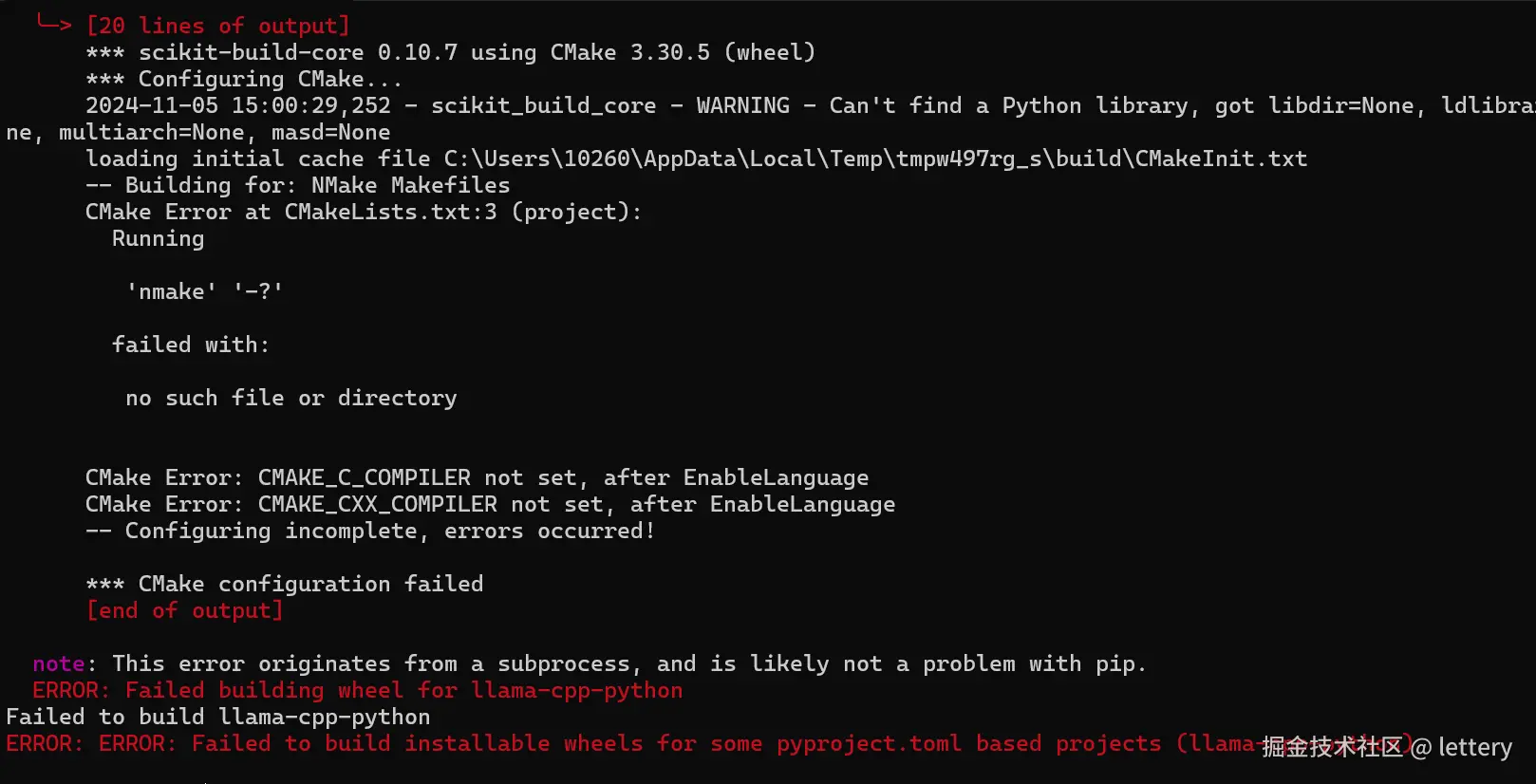The image size is (1536, 784).
Task: Click the "*** CMake configuration failed" line
Action: 284,584
